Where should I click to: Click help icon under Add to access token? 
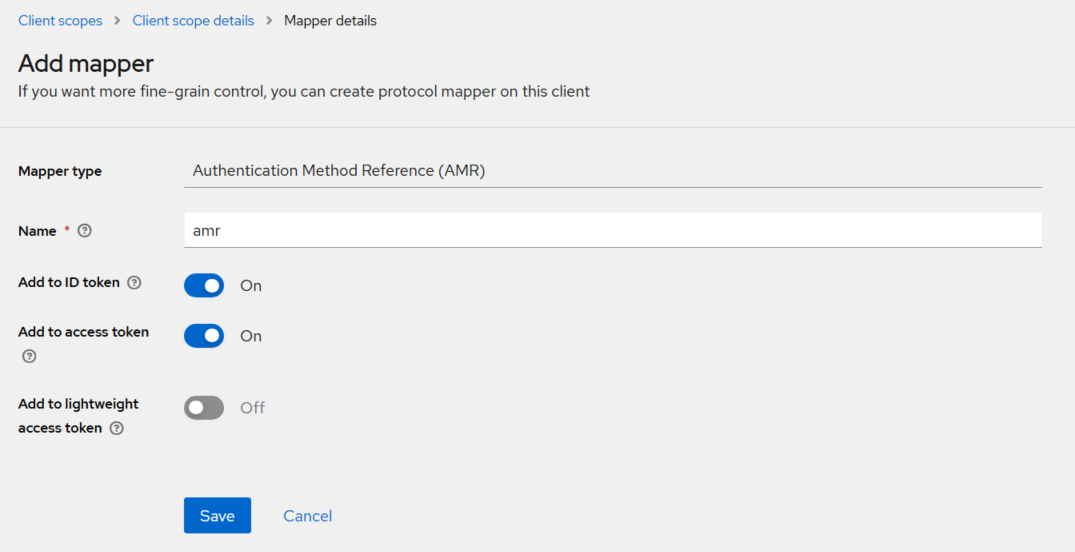click(29, 356)
